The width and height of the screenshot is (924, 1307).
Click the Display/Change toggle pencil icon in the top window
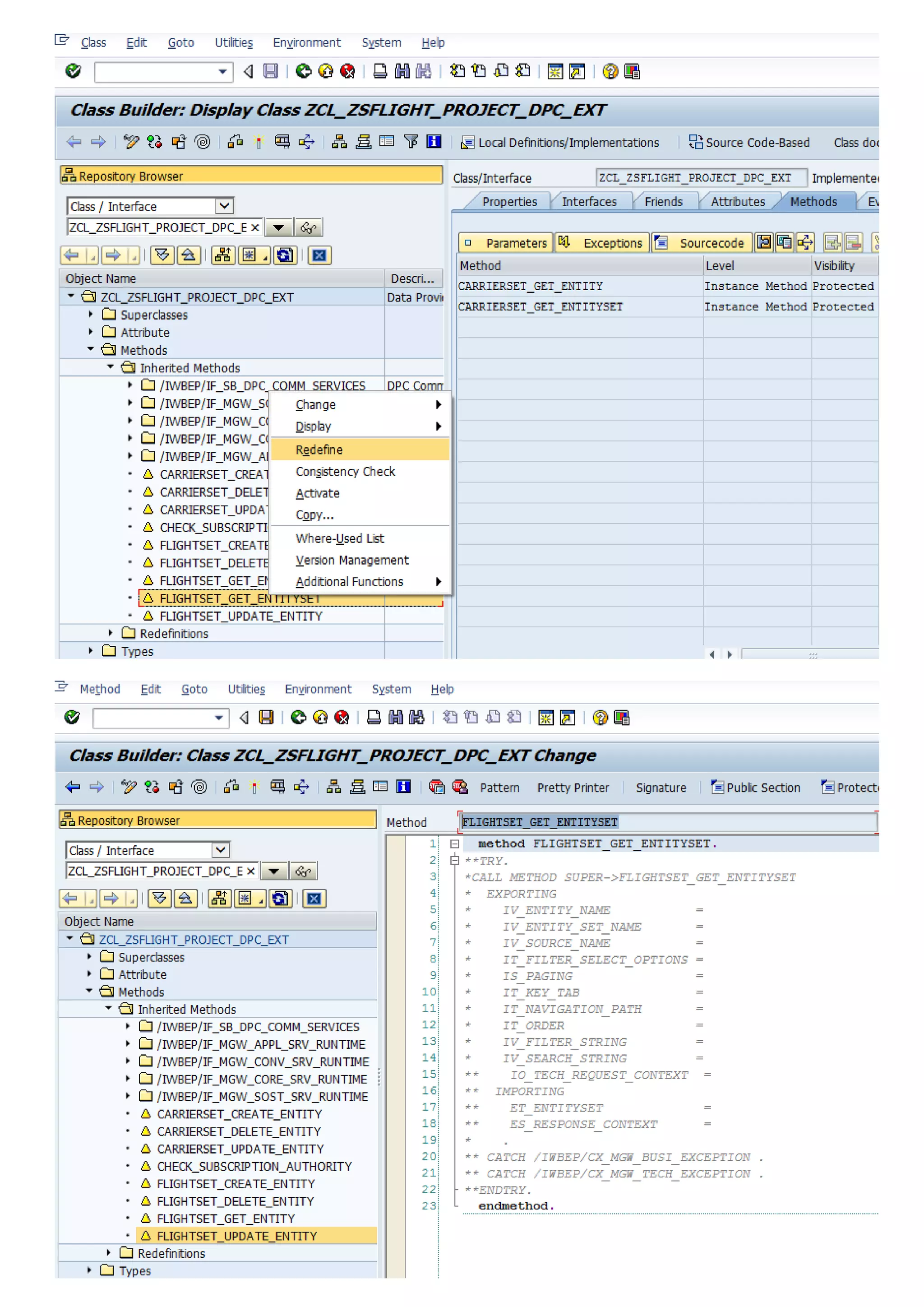pos(131,142)
